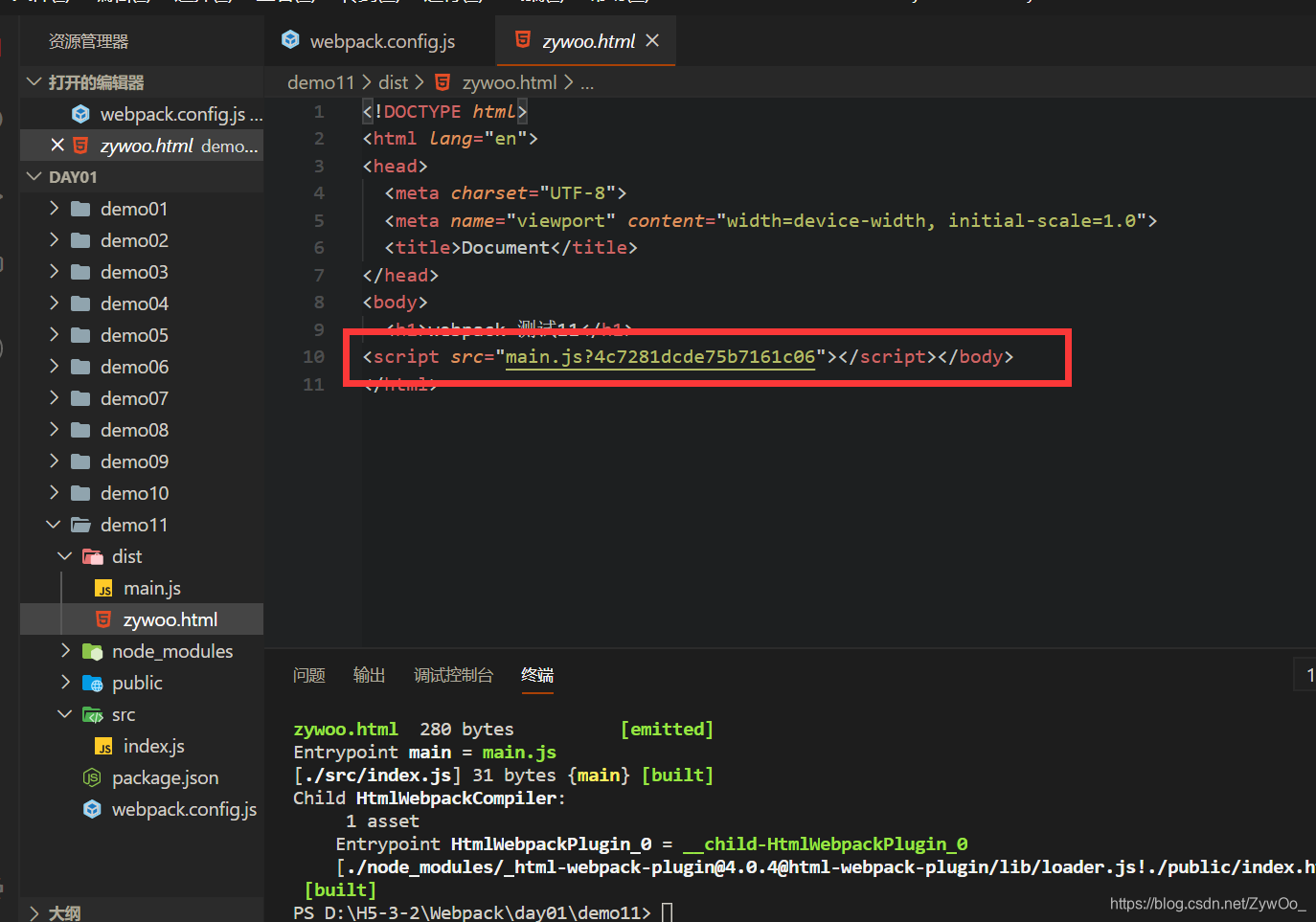Screen dimensions: 1316x922
Task: Open the 问题 problems panel tab
Action: point(309,675)
